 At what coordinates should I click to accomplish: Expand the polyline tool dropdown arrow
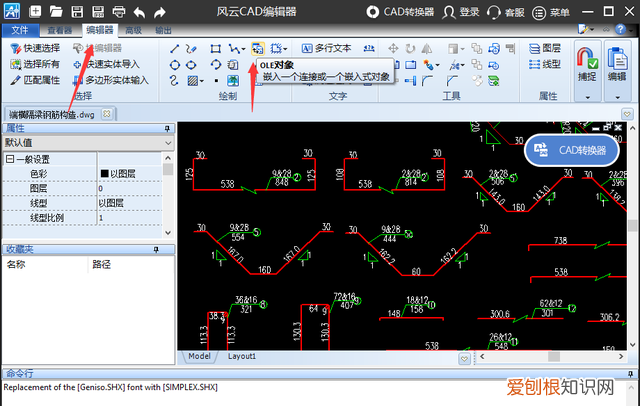point(243,49)
